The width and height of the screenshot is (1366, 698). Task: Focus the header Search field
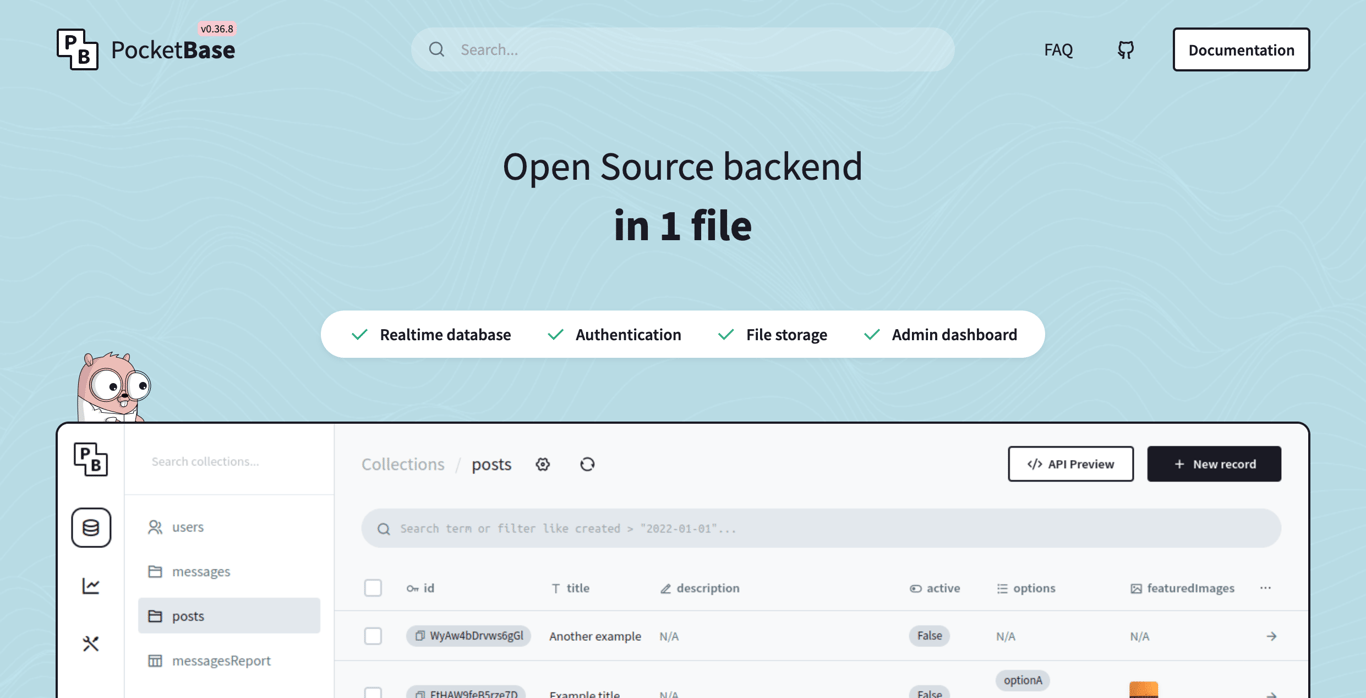(683, 49)
